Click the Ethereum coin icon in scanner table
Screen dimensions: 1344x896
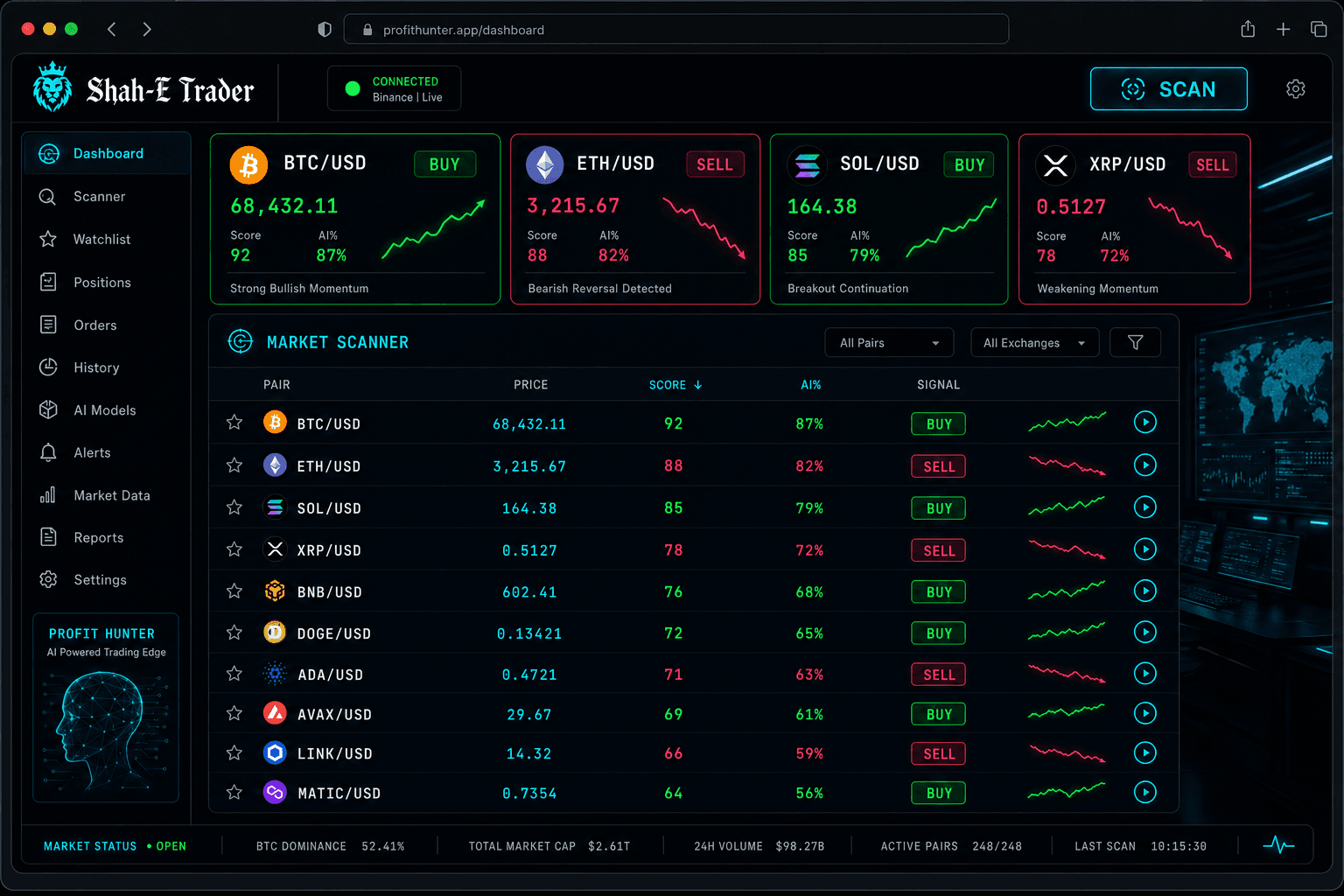(275, 465)
